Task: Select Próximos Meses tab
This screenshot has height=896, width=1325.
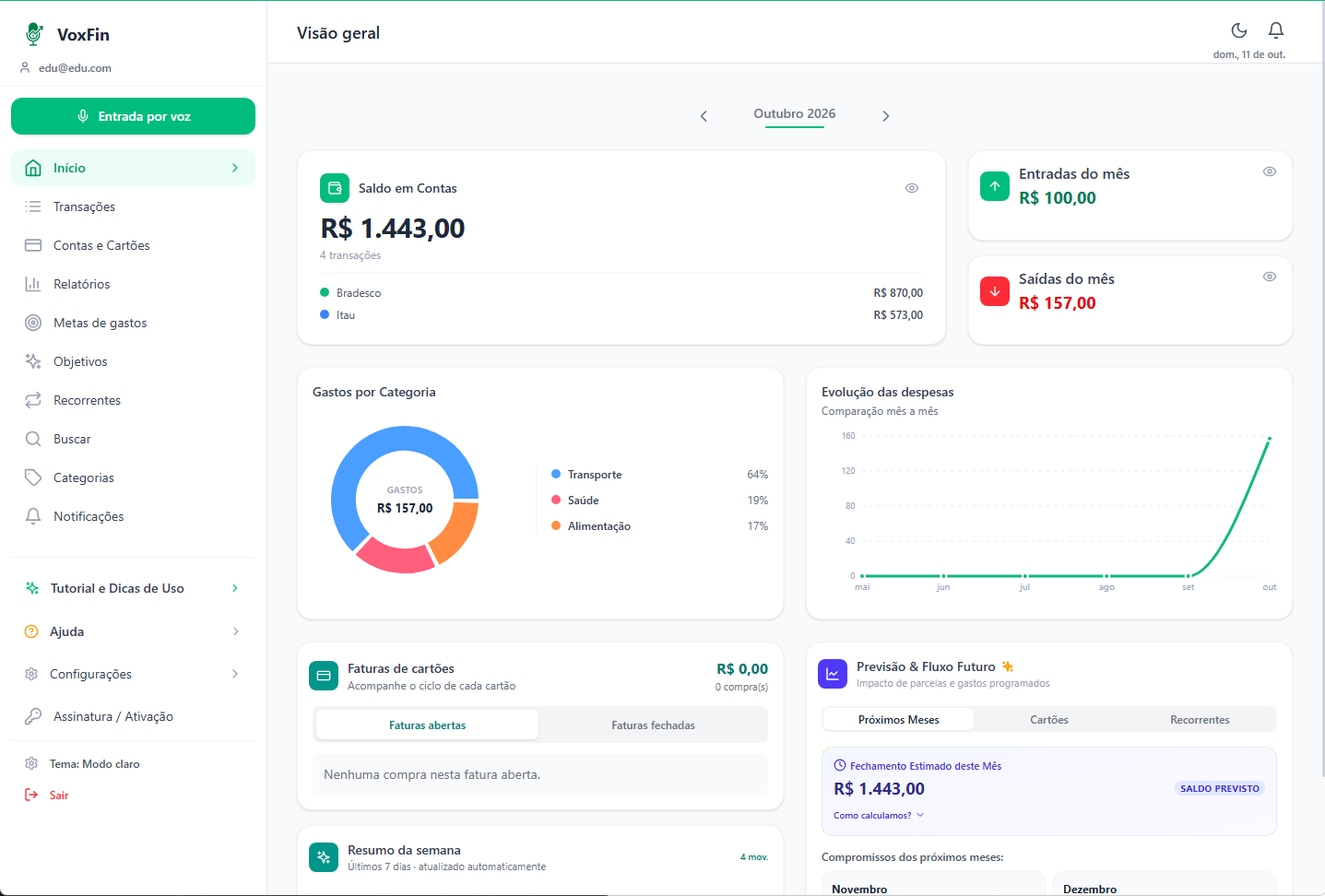Action: (899, 720)
